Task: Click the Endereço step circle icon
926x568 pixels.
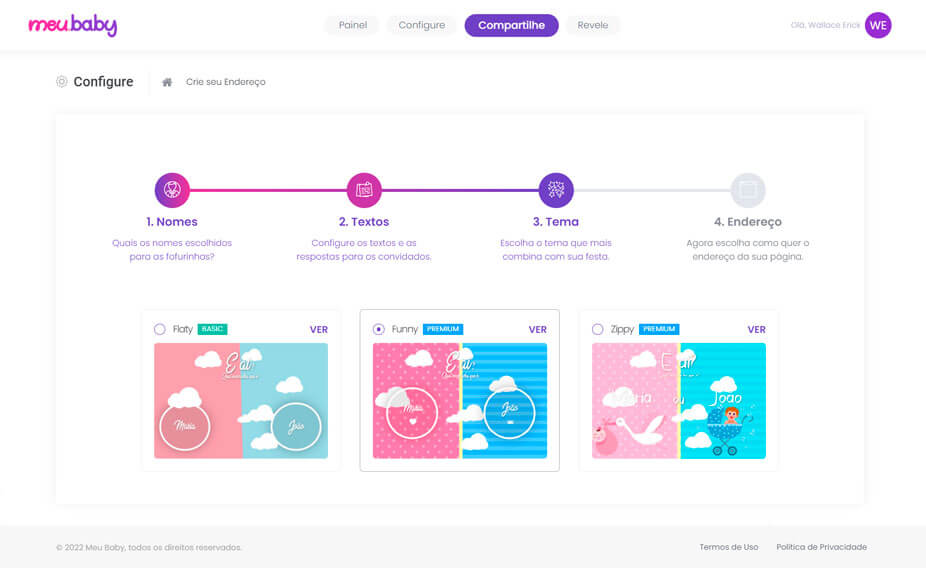Action: (x=748, y=190)
